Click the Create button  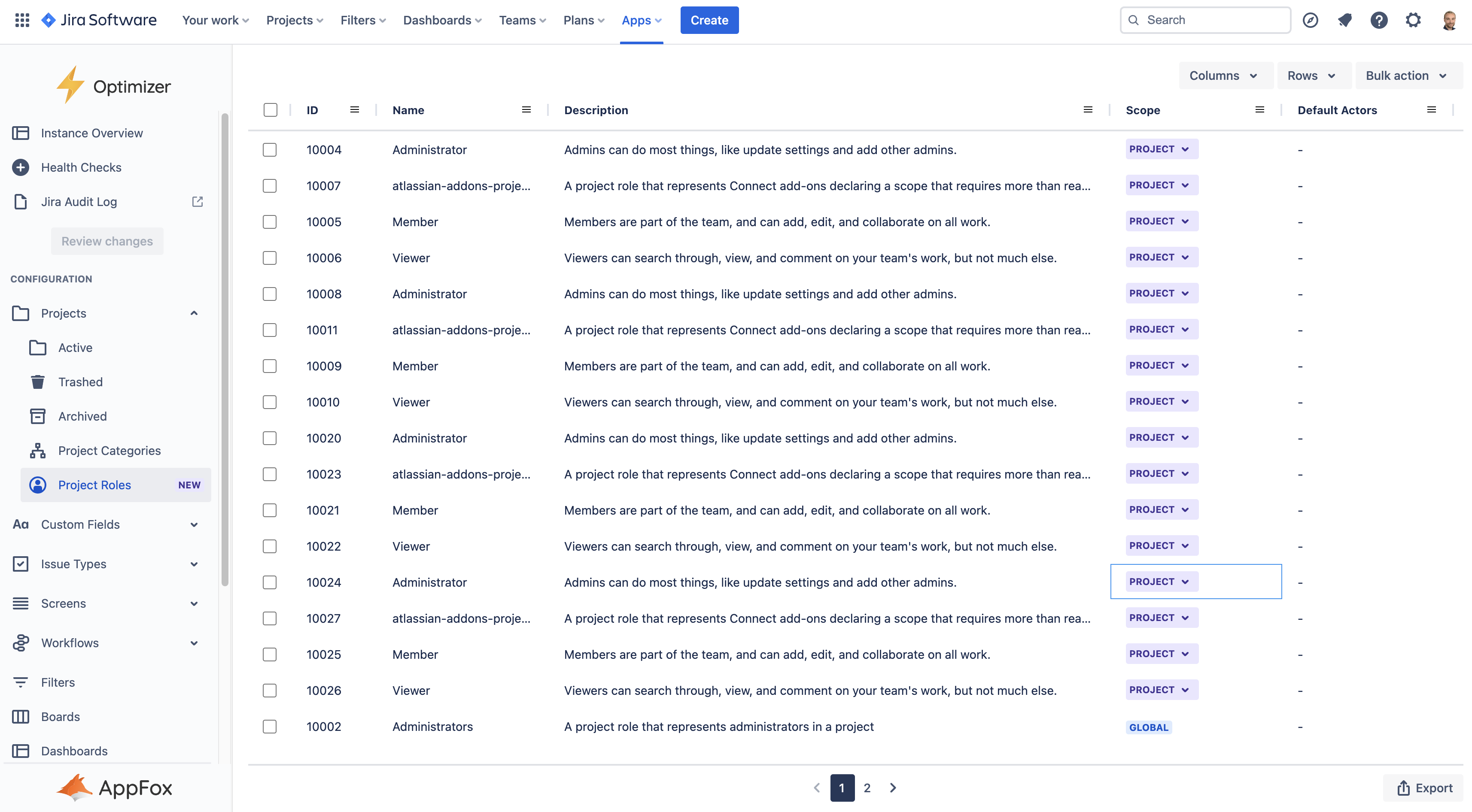point(709,20)
